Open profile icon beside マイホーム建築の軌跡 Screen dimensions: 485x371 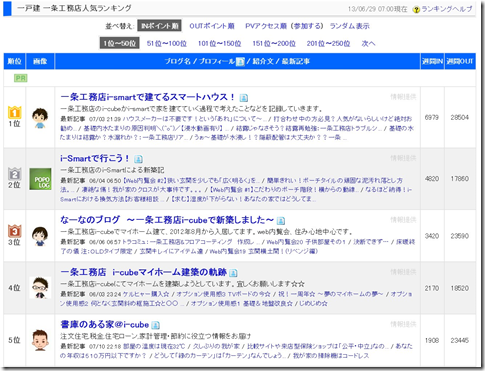(233, 273)
